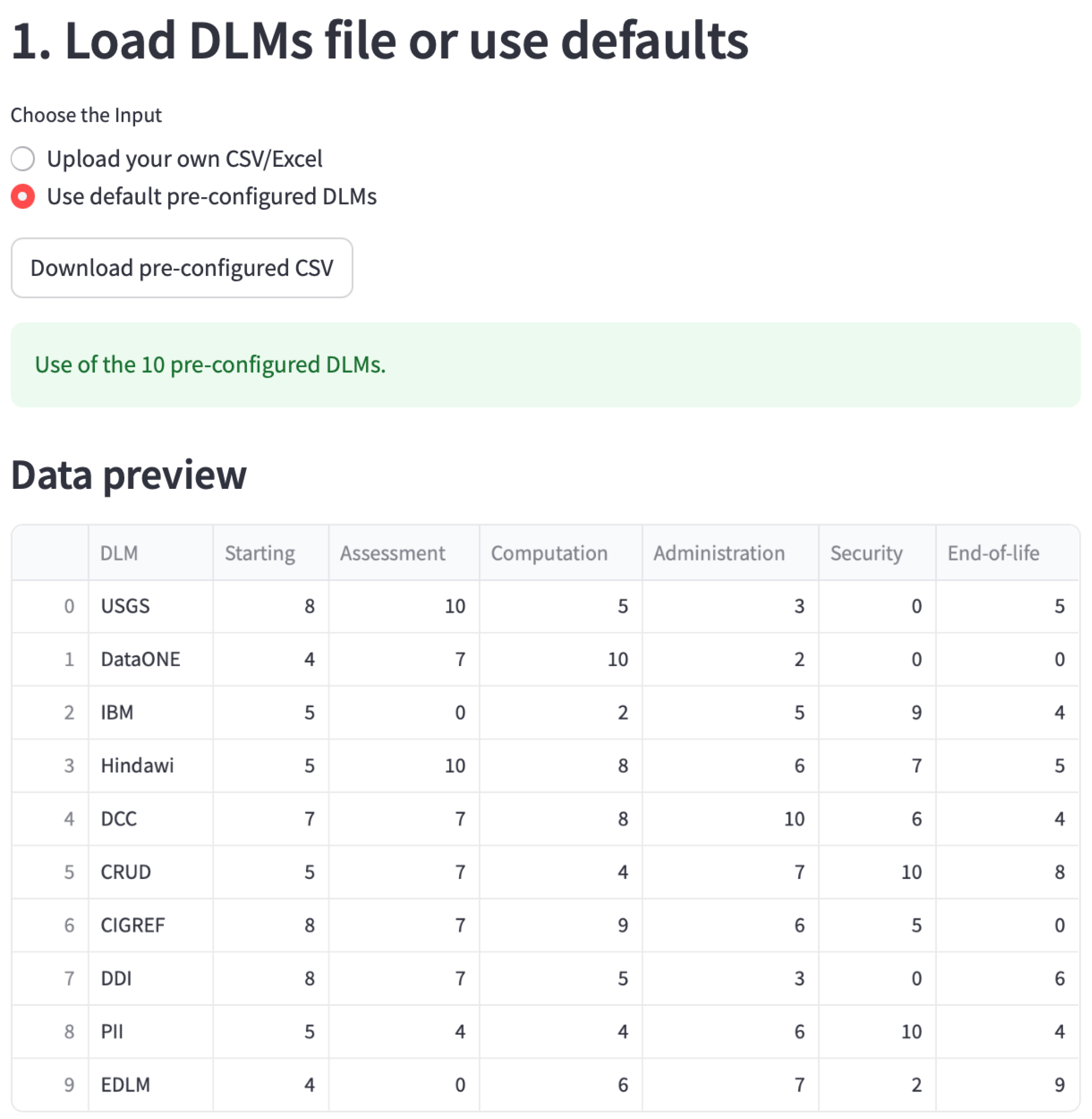Click CRUD Security value 10
1092x1119 pixels.
pyautogui.click(x=877, y=873)
